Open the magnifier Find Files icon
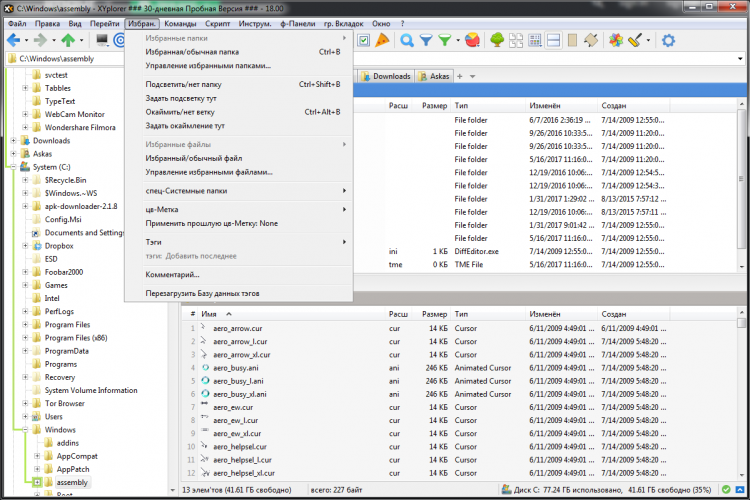Screen dimensions: 750x500 coord(407,40)
